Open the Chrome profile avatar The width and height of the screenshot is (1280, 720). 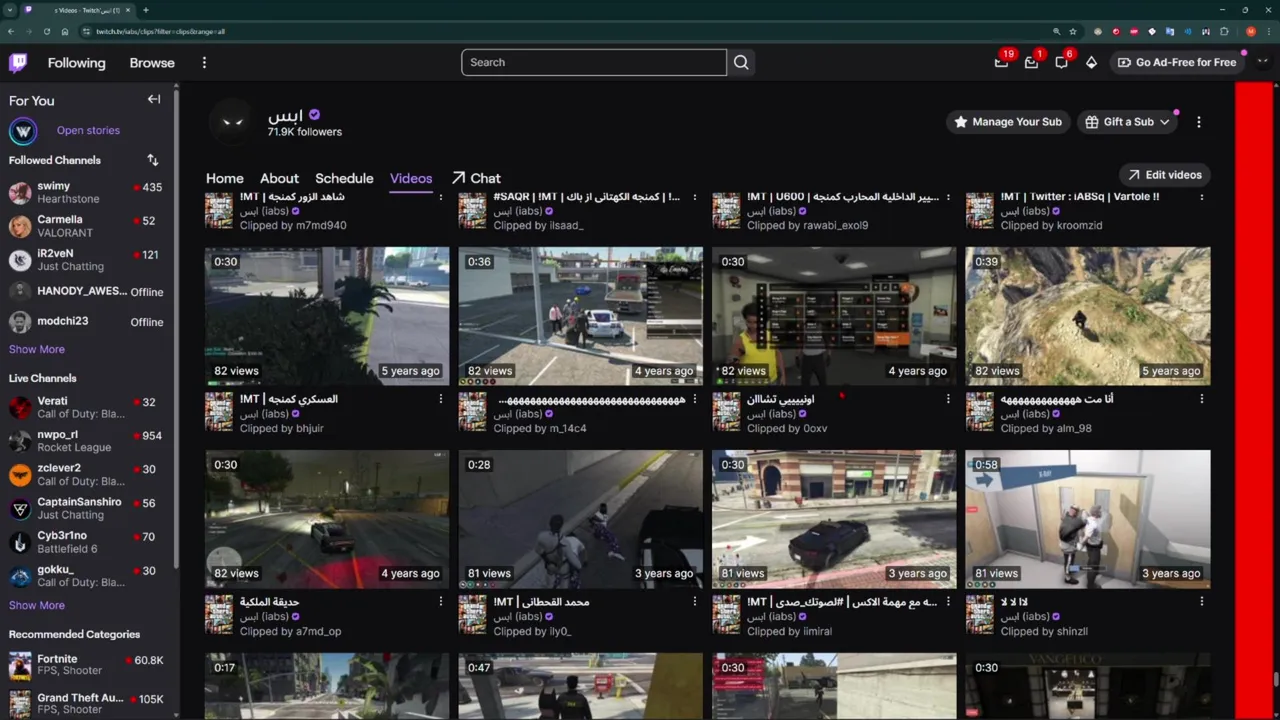coord(1250,31)
